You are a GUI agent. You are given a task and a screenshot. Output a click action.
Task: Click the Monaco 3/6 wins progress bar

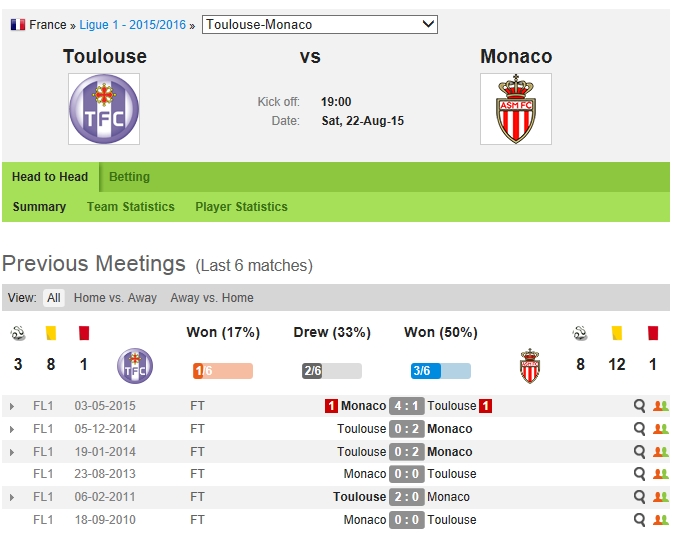pyautogui.click(x=440, y=371)
